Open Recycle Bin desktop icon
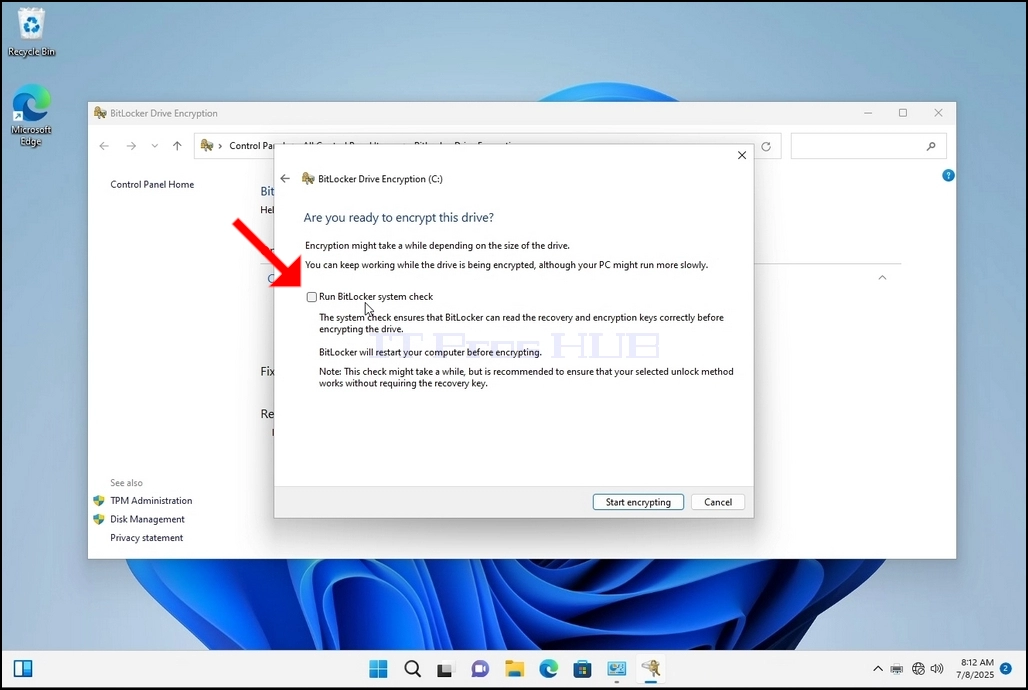This screenshot has width=1028, height=690. pyautogui.click(x=31, y=32)
